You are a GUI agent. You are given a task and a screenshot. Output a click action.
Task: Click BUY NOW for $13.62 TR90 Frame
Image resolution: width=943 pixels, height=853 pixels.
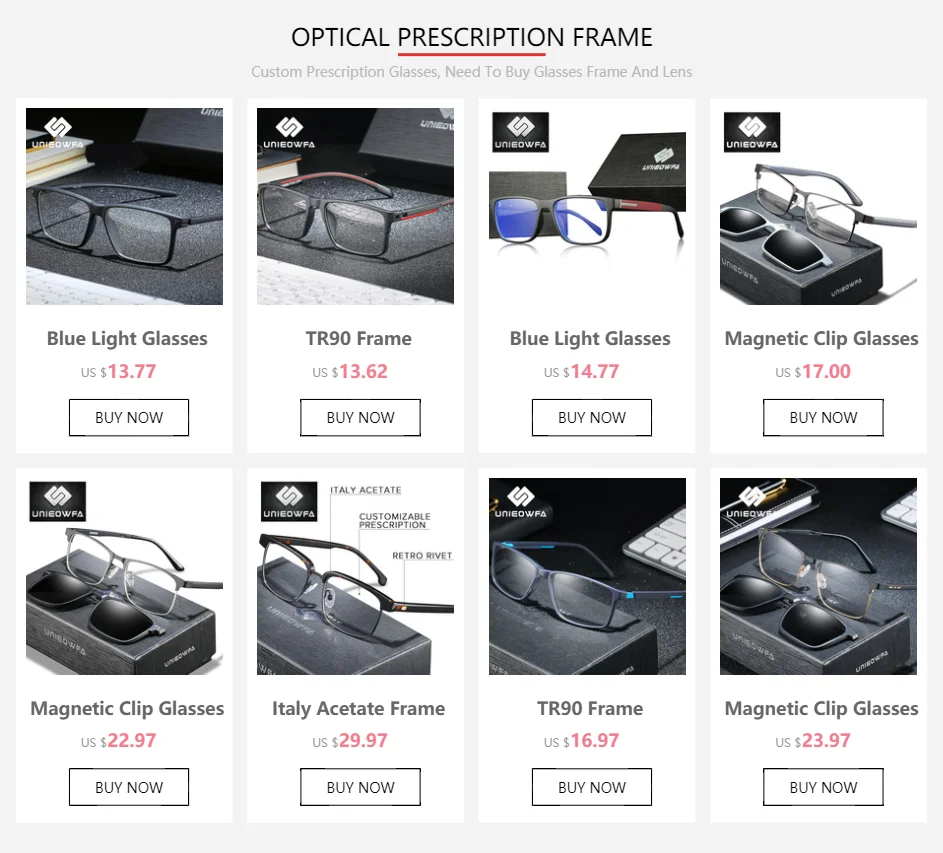click(x=360, y=417)
